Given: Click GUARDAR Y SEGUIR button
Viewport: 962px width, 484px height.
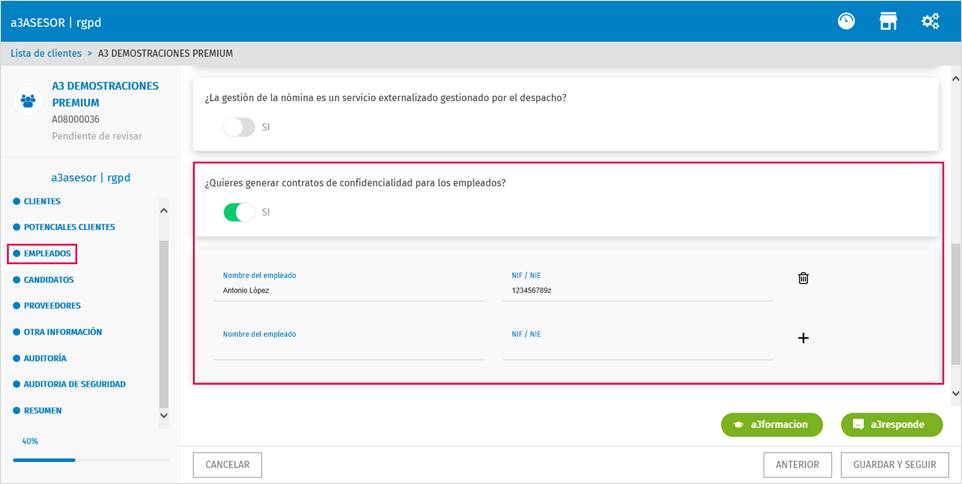Looking at the screenshot, I should pos(895,465).
